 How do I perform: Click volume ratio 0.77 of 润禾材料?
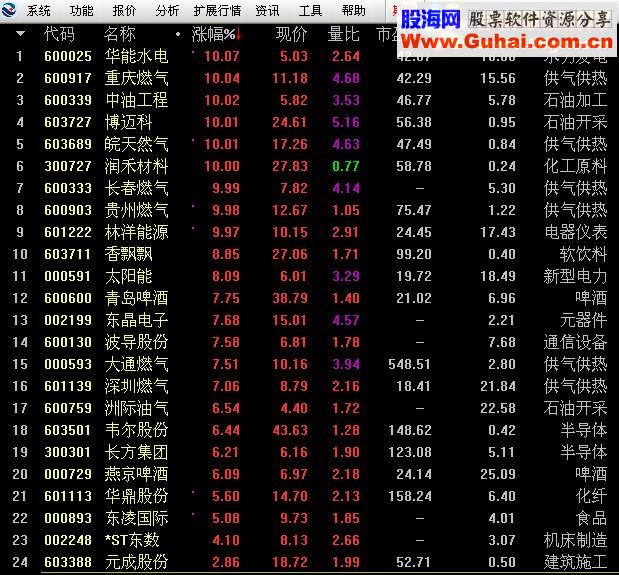click(345, 166)
